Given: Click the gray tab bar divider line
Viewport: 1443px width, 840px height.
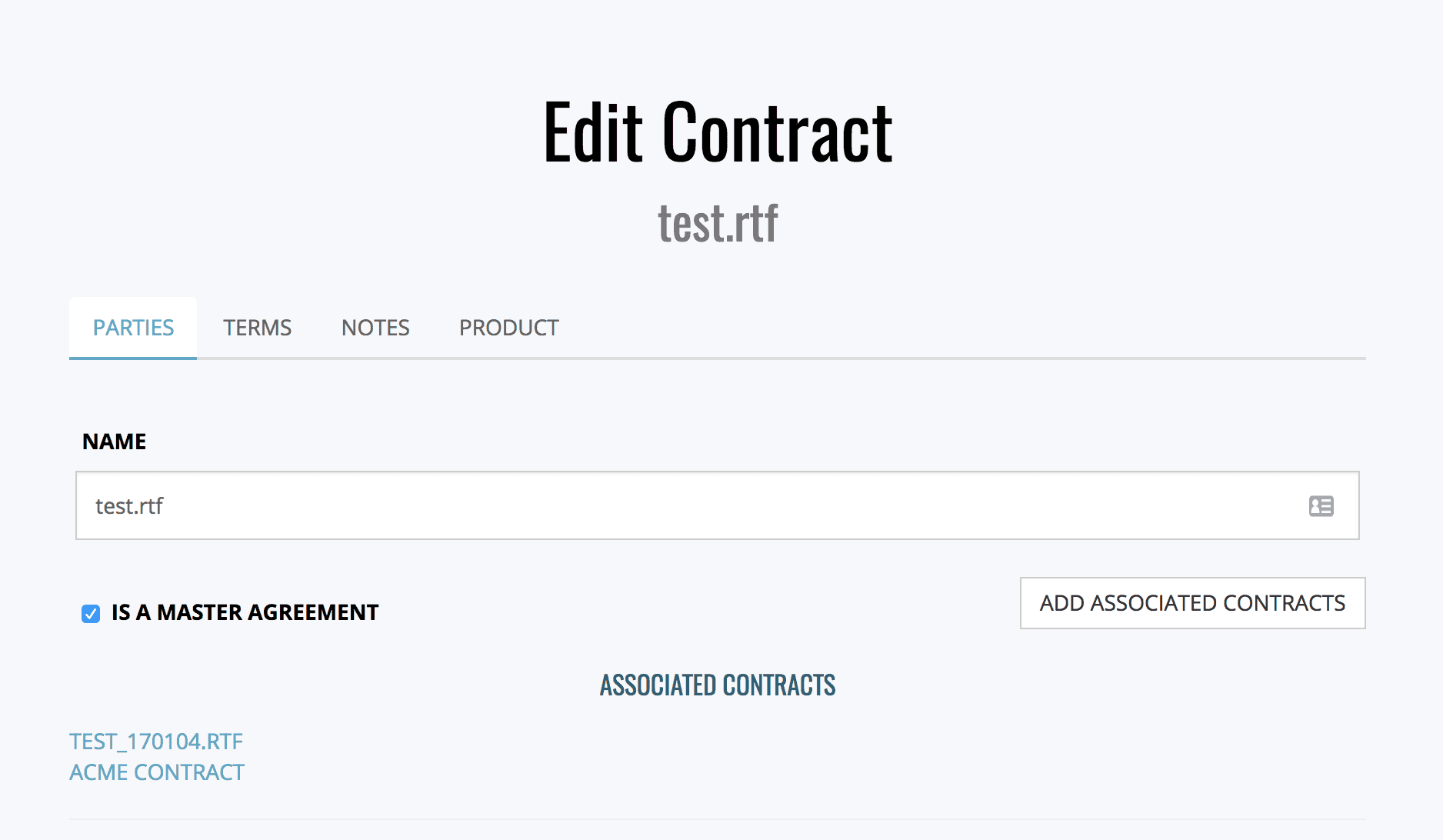Looking at the screenshot, I should (x=781, y=358).
